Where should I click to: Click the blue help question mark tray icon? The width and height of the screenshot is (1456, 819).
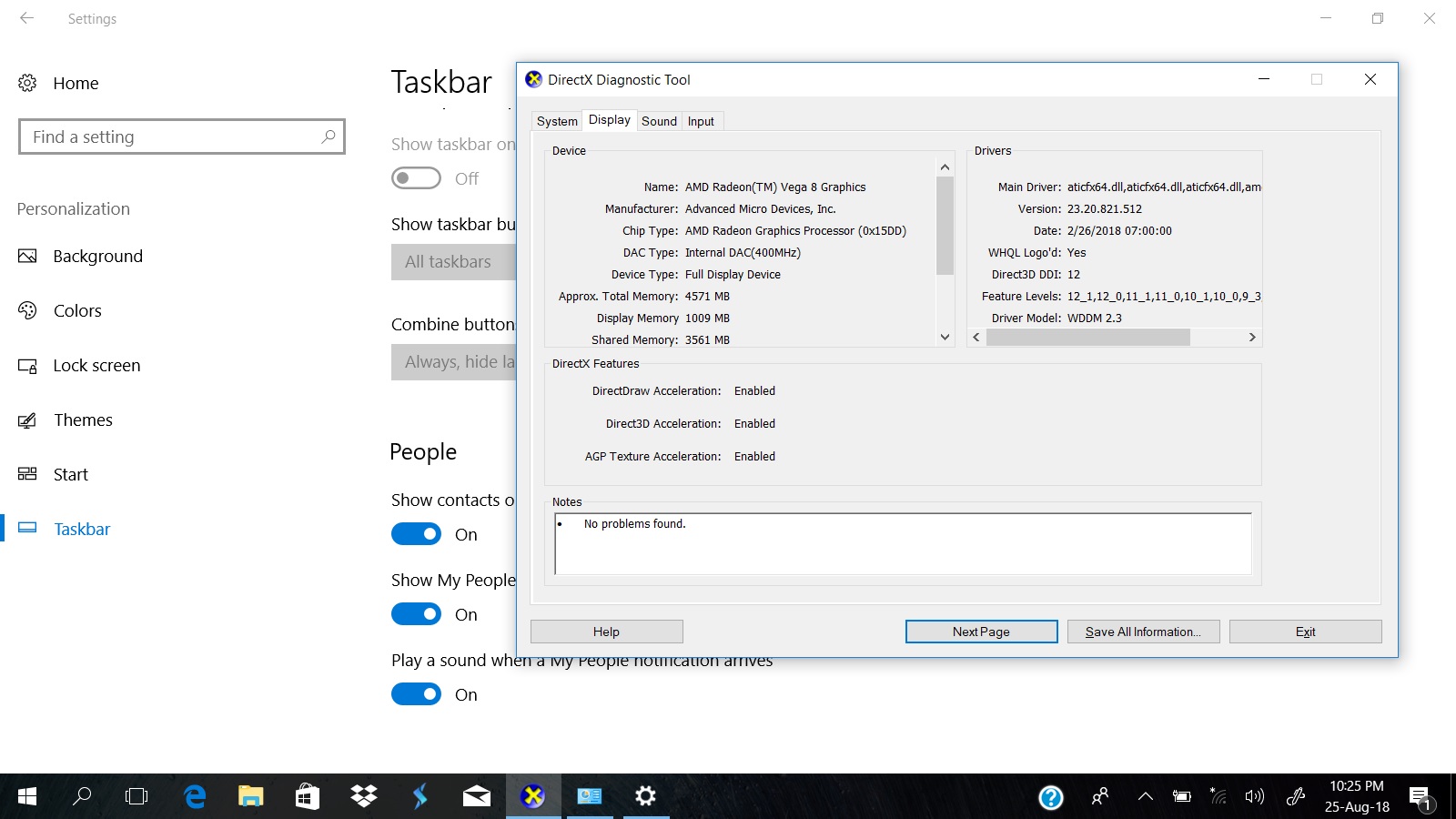(x=1051, y=797)
